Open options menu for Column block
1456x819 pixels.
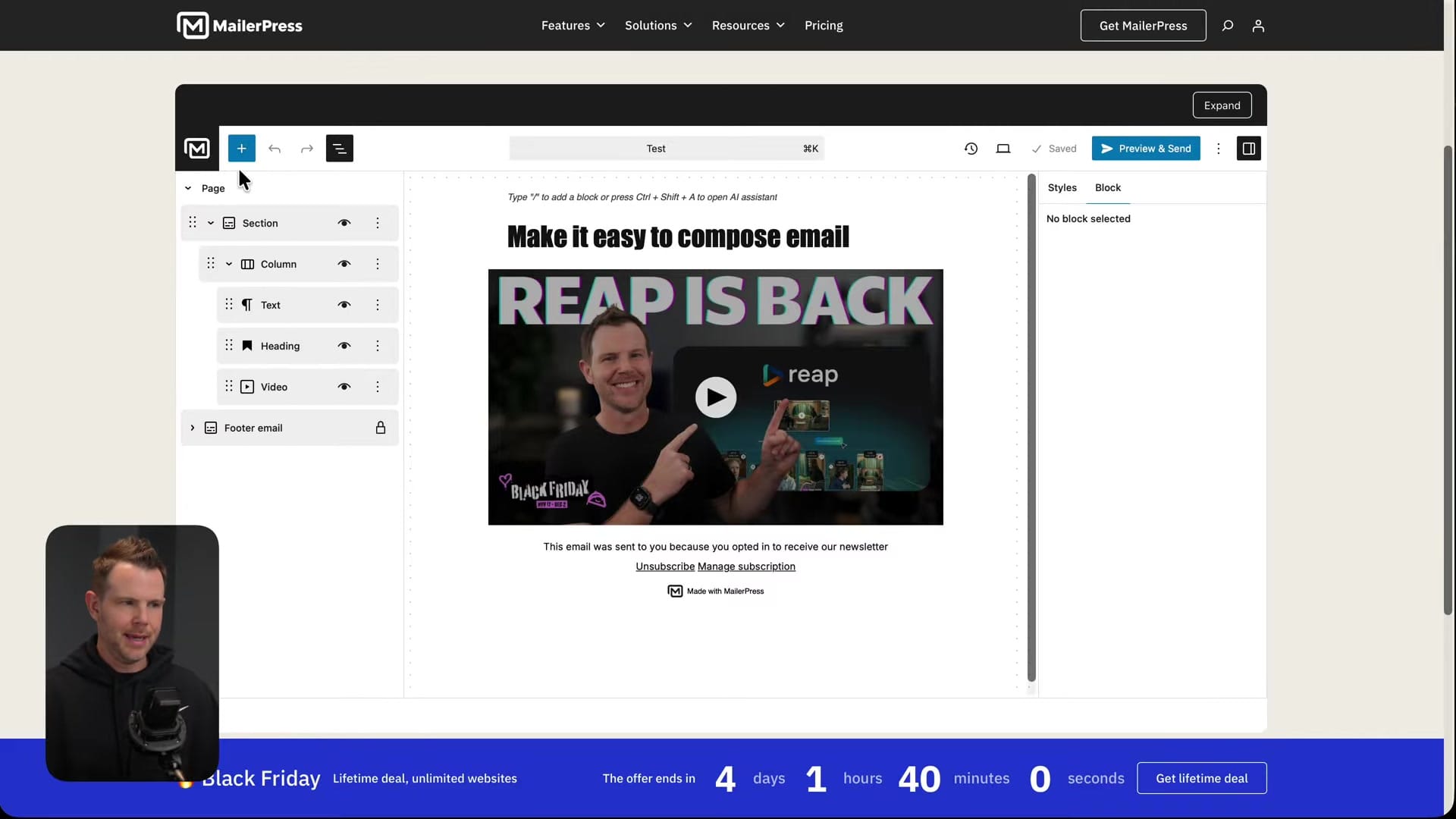(378, 264)
